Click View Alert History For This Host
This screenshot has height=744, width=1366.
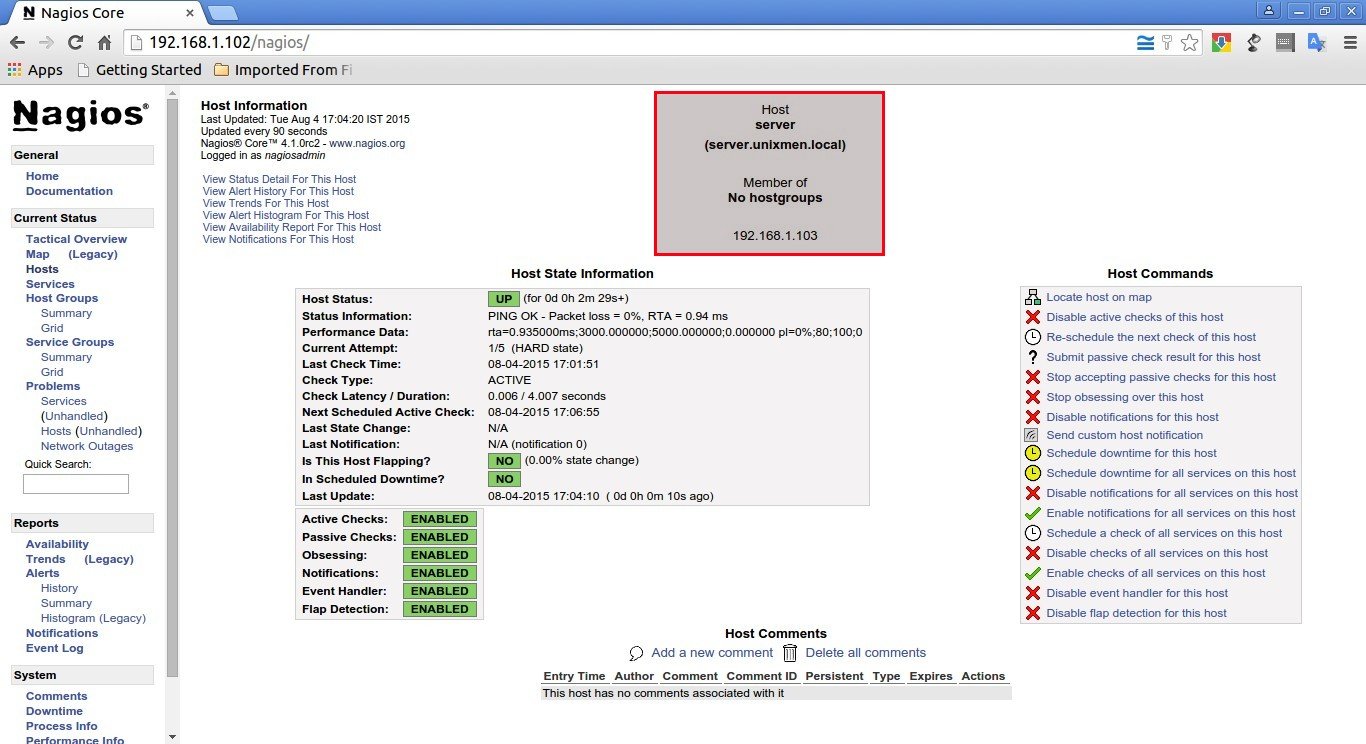point(278,191)
